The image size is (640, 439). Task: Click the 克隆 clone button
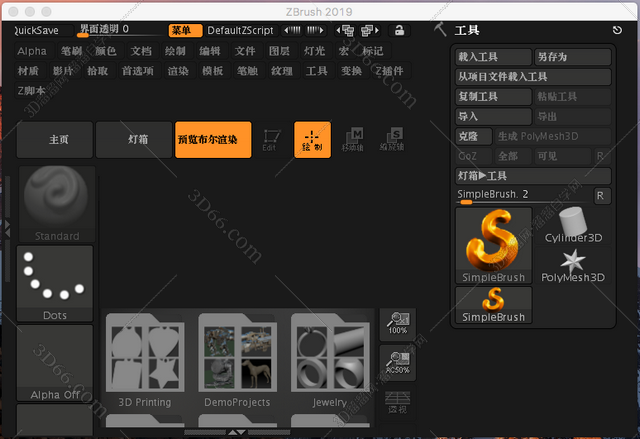[x=473, y=136]
